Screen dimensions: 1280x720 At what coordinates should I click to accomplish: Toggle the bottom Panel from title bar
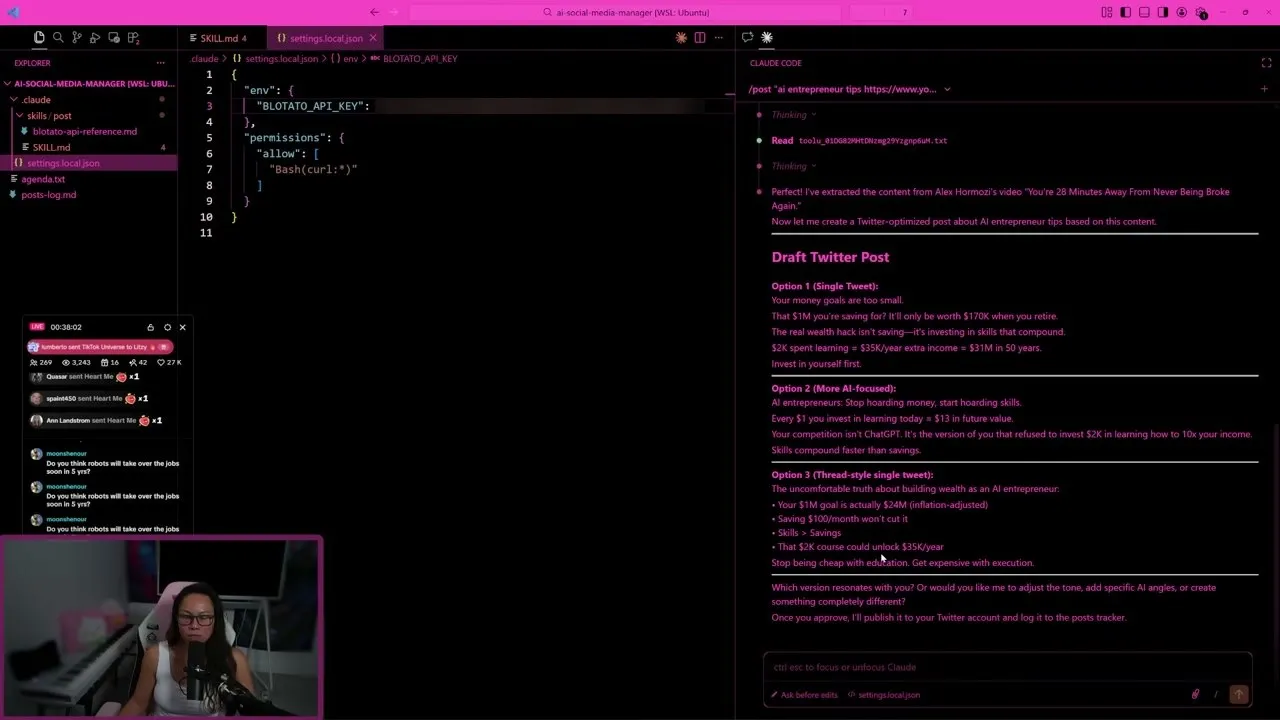click(1144, 12)
